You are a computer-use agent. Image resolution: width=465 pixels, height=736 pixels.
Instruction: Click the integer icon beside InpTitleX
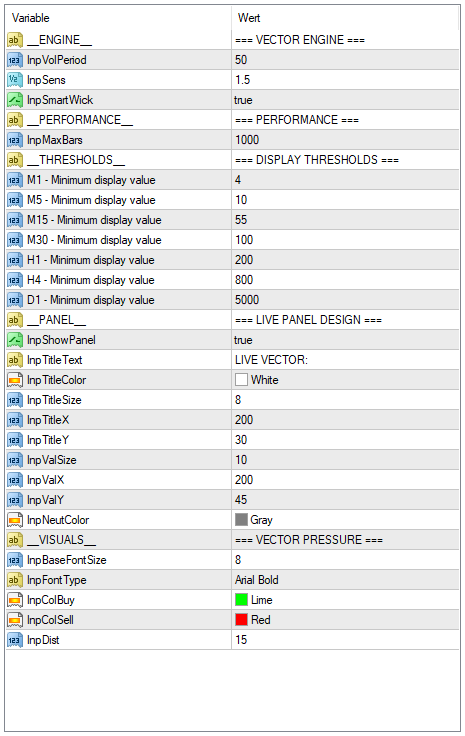(15, 420)
